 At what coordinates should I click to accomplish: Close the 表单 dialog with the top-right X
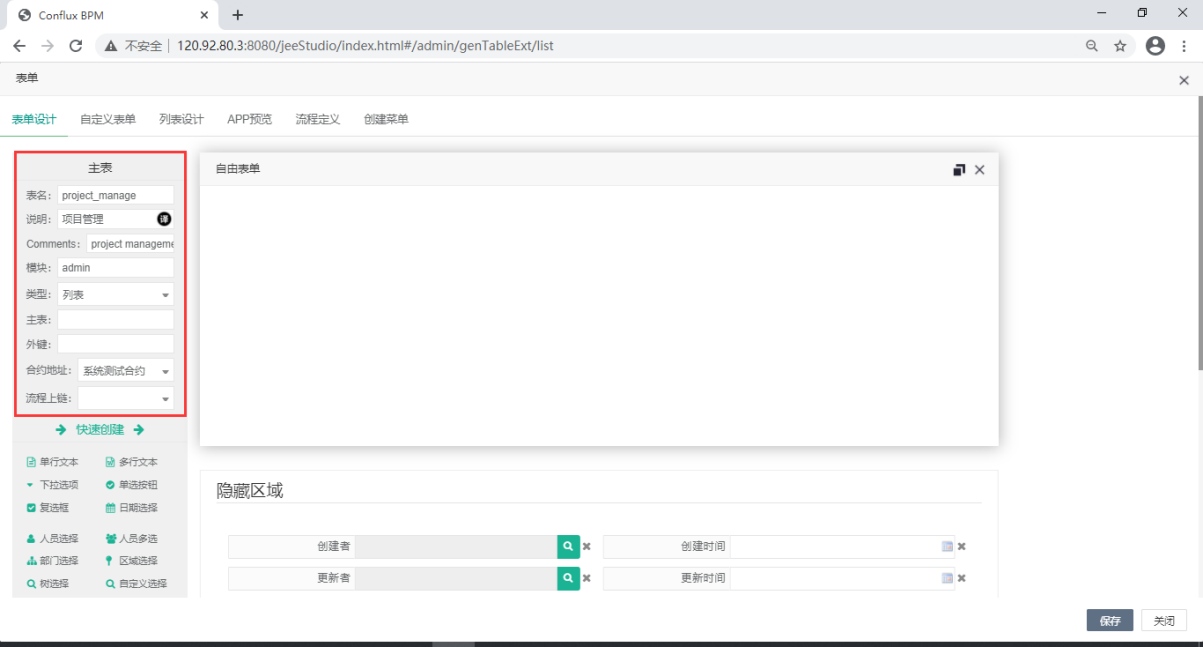tap(1184, 80)
